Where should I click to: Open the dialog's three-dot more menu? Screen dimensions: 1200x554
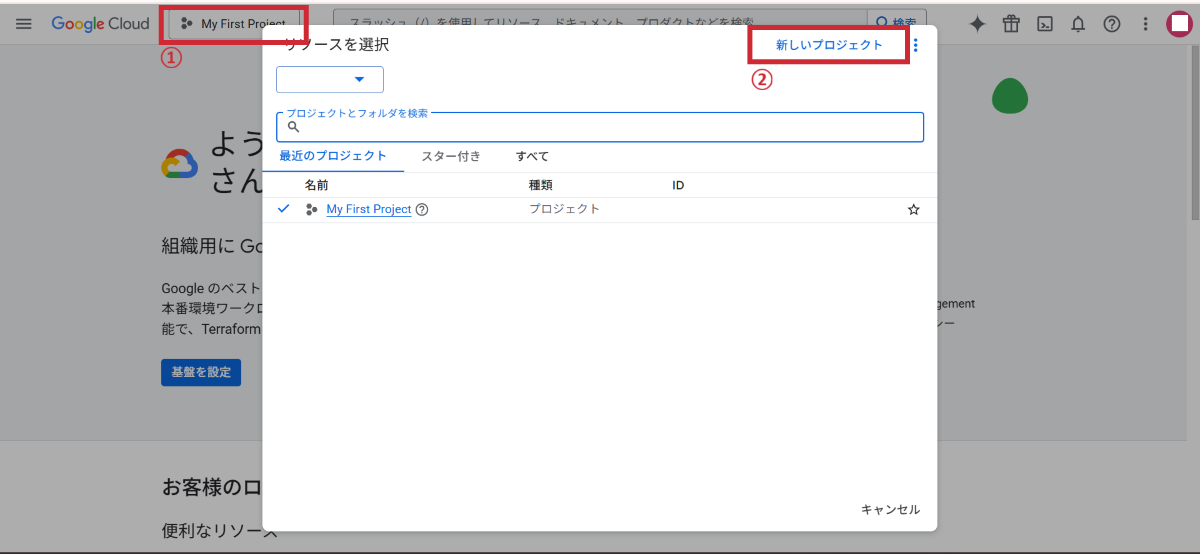pos(916,45)
